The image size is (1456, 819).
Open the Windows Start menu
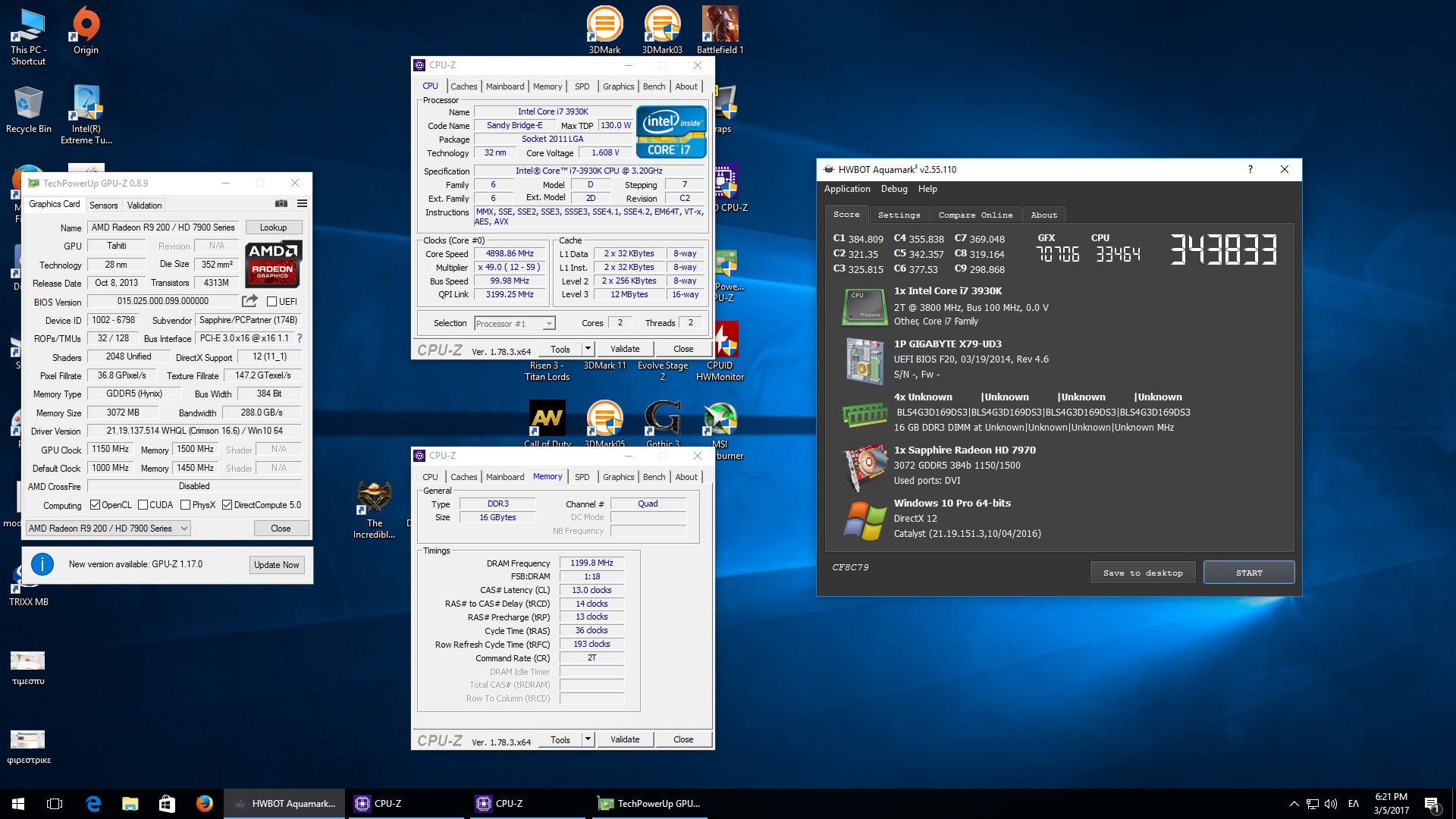coord(18,804)
